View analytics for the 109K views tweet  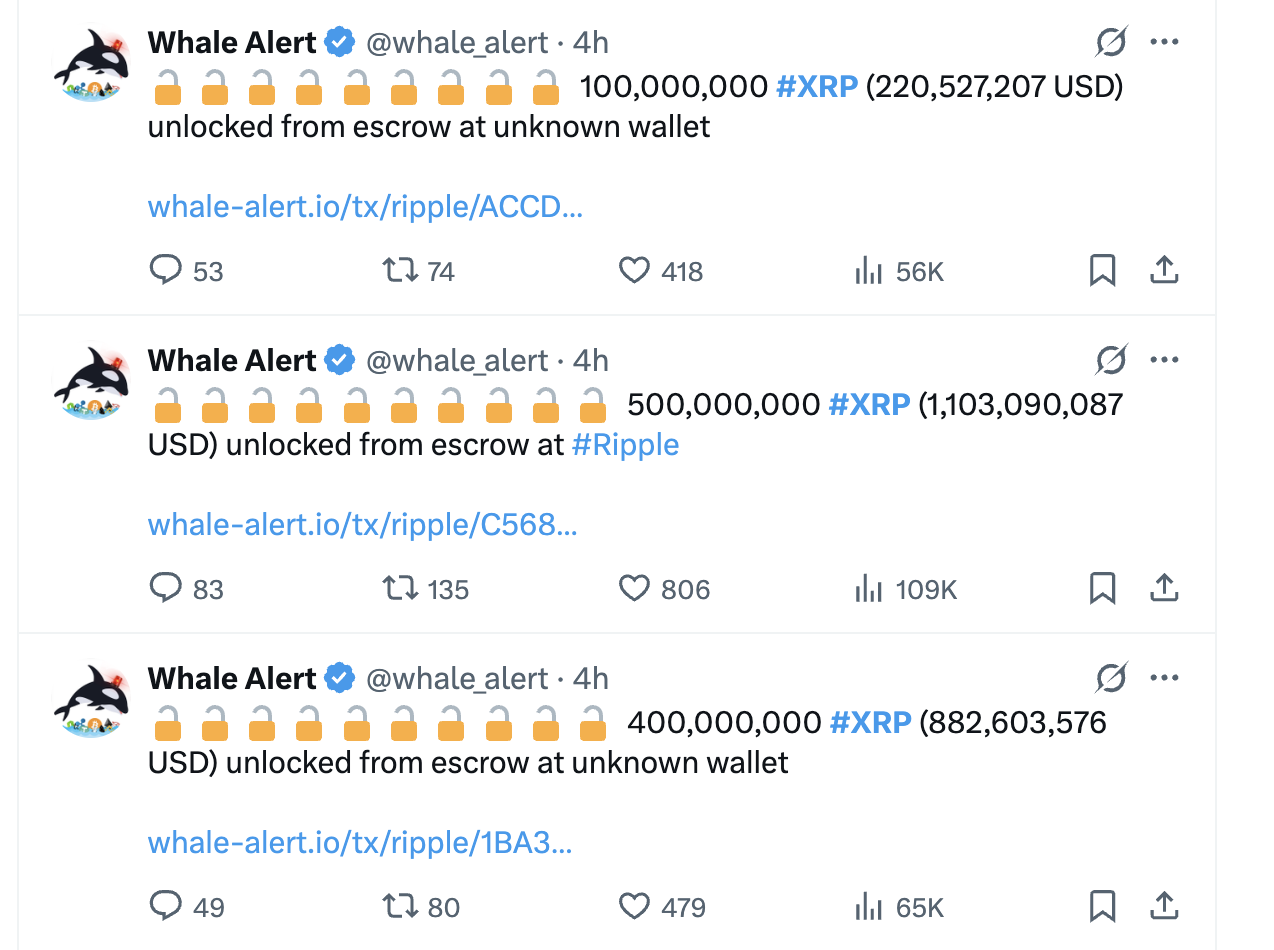869,589
